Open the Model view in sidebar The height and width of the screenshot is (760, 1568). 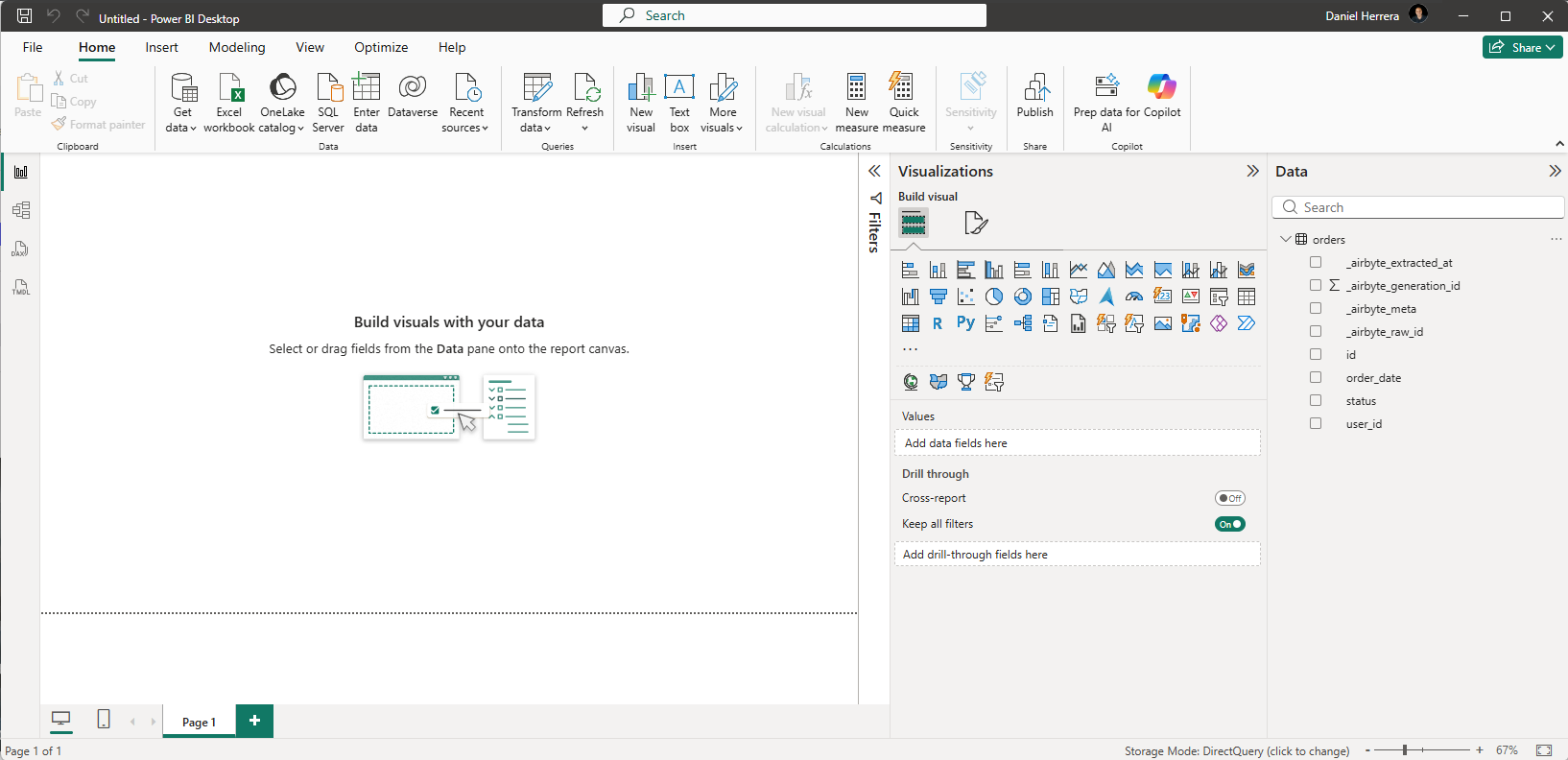point(20,210)
